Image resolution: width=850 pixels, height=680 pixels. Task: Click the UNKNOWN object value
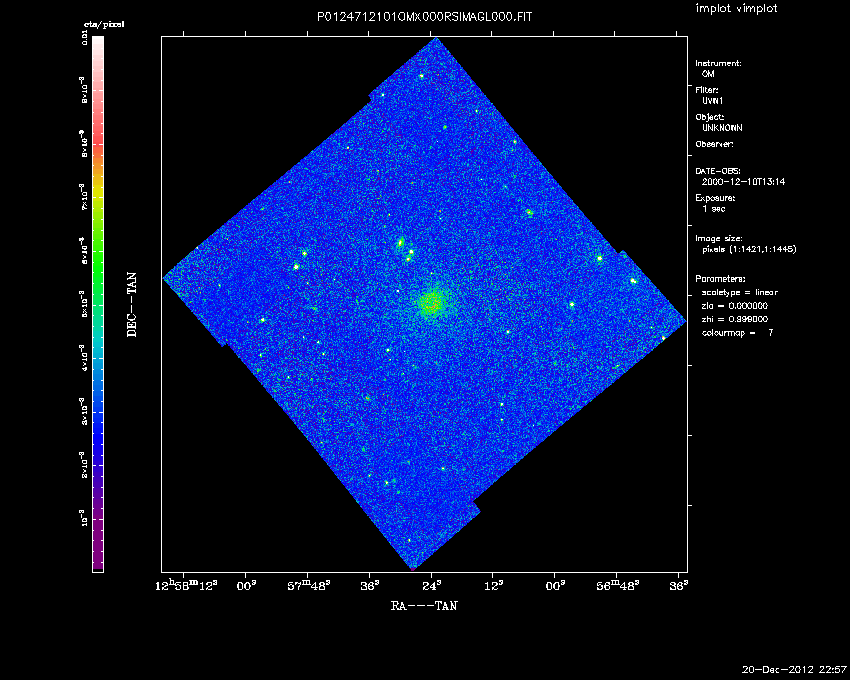722,128
